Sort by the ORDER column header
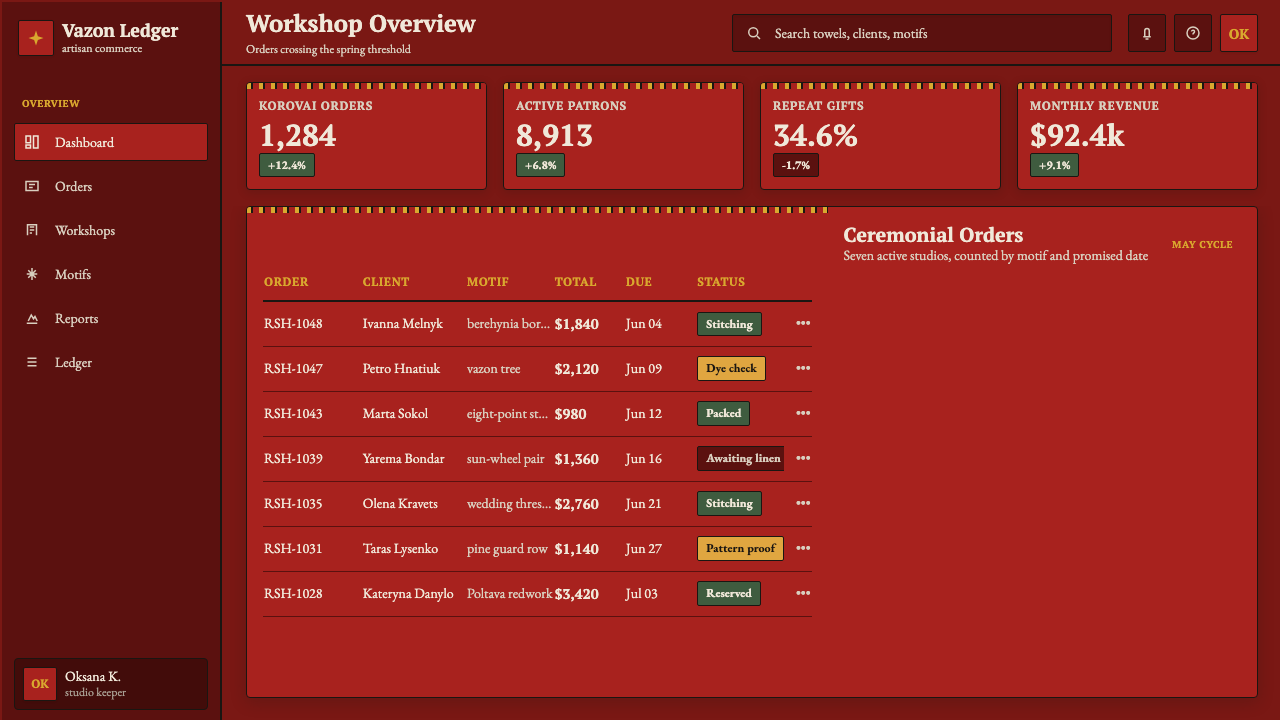The height and width of the screenshot is (720, 1280). 286,282
